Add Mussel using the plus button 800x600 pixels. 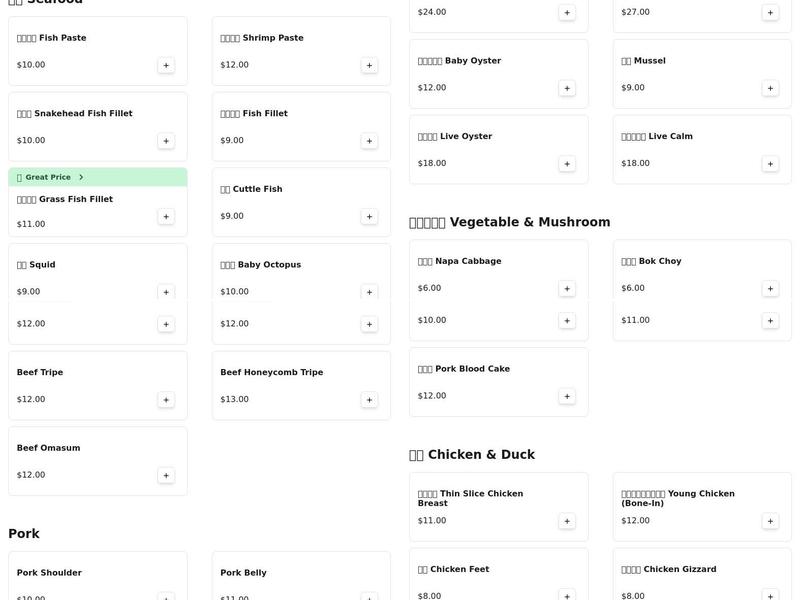tap(768, 86)
